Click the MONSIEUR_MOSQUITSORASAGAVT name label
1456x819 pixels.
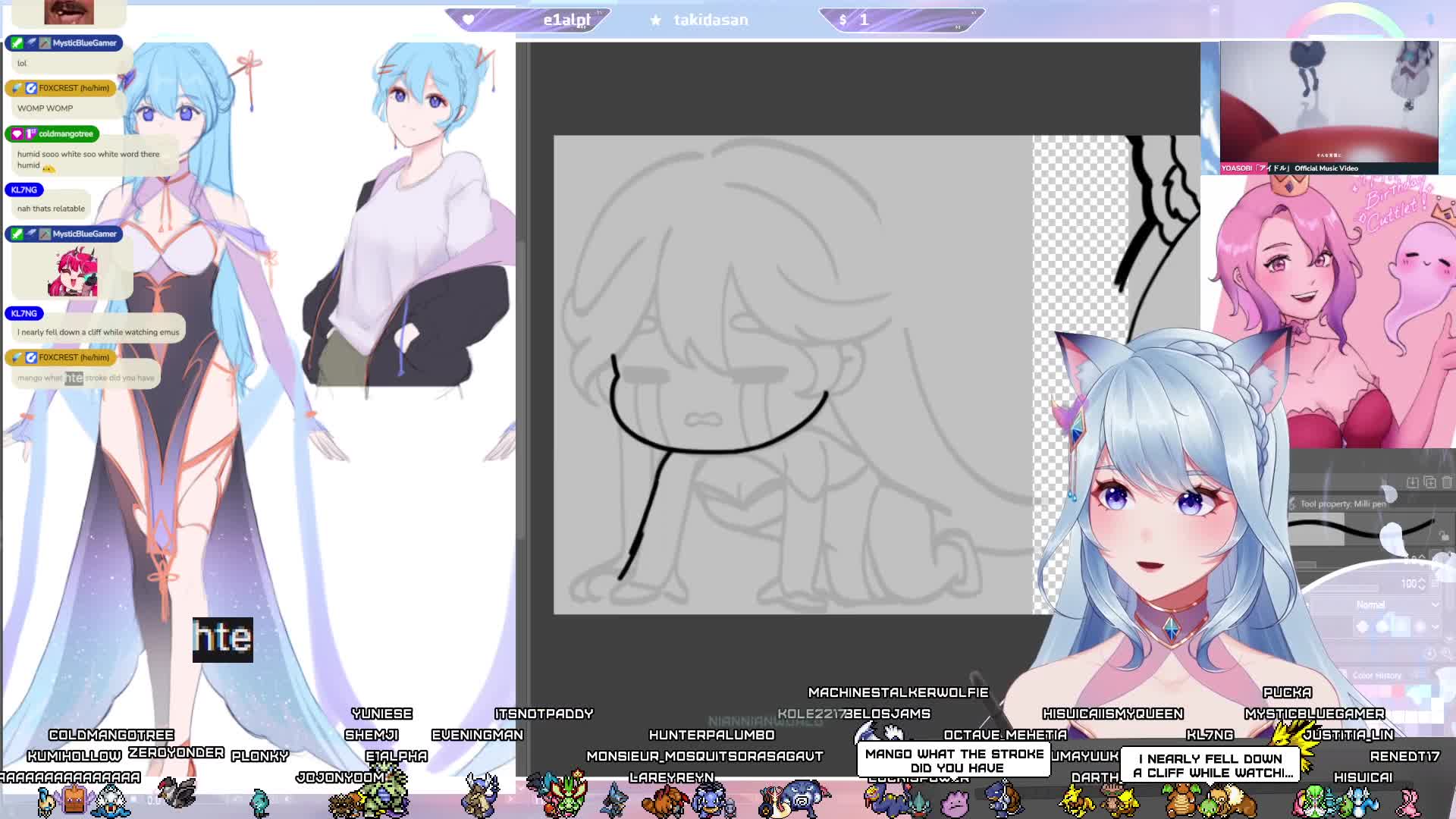[704, 756]
